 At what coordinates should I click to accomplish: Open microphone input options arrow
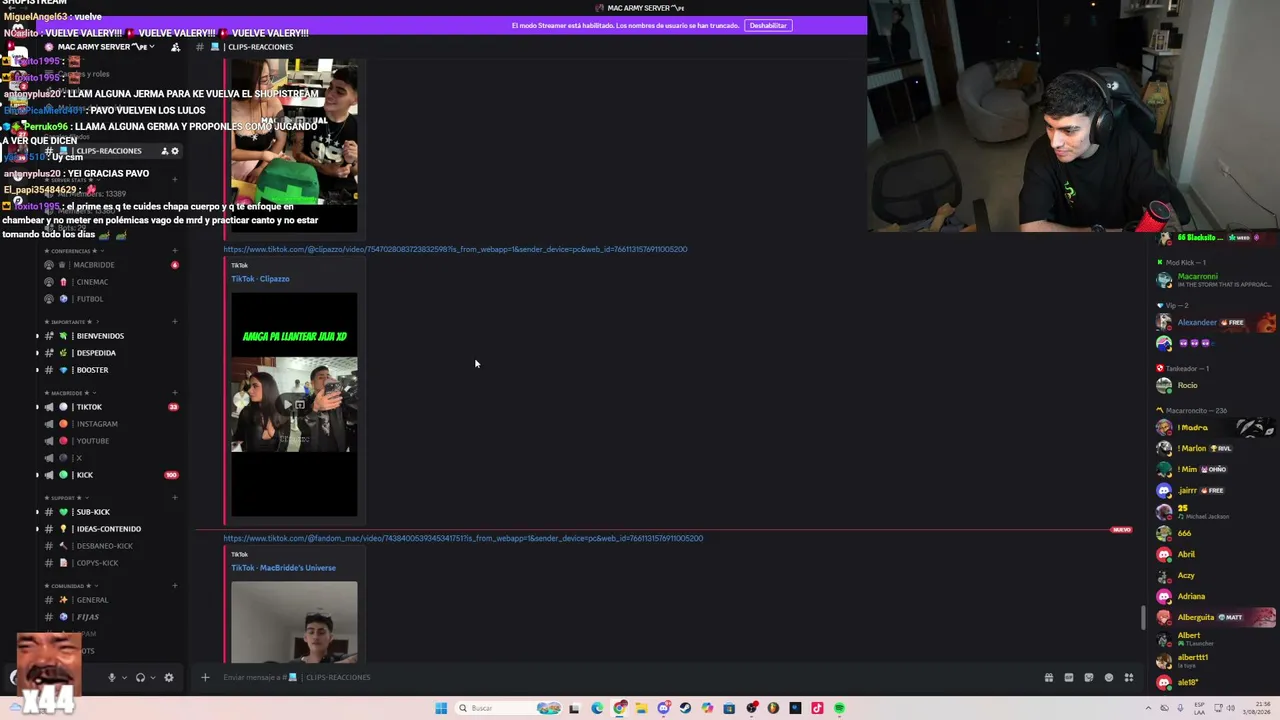[x=124, y=677]
